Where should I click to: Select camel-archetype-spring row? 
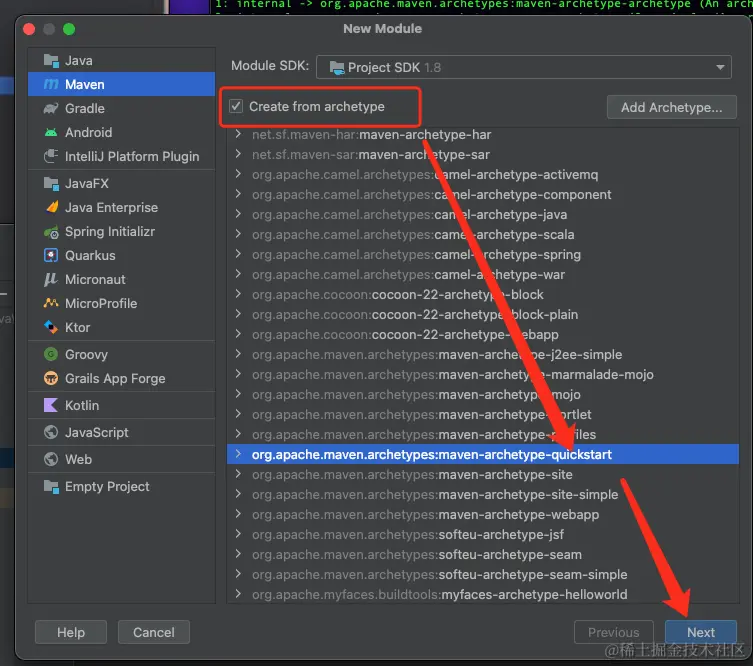[x=483, y=254]
